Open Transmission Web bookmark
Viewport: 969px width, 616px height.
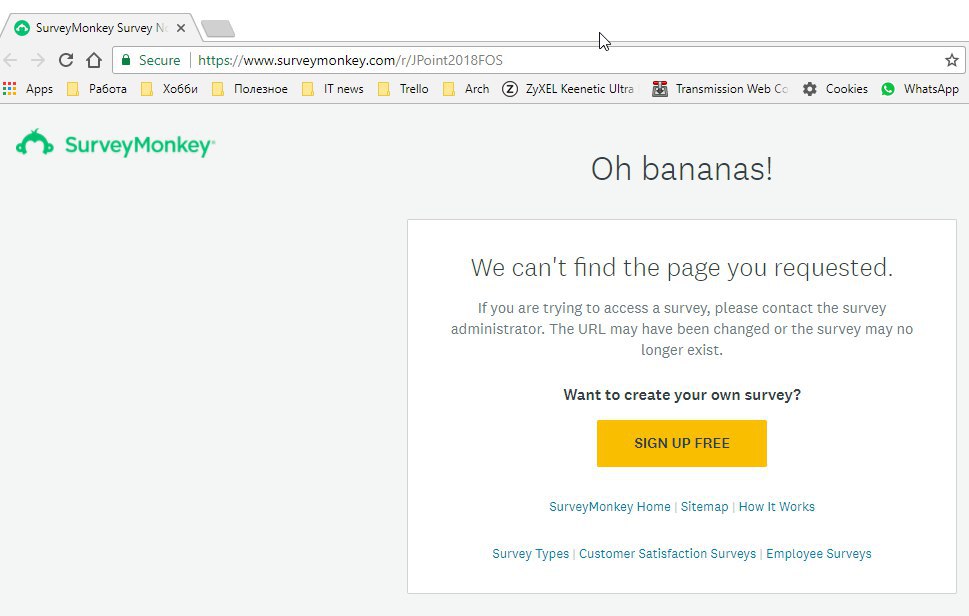click(720, 89)
